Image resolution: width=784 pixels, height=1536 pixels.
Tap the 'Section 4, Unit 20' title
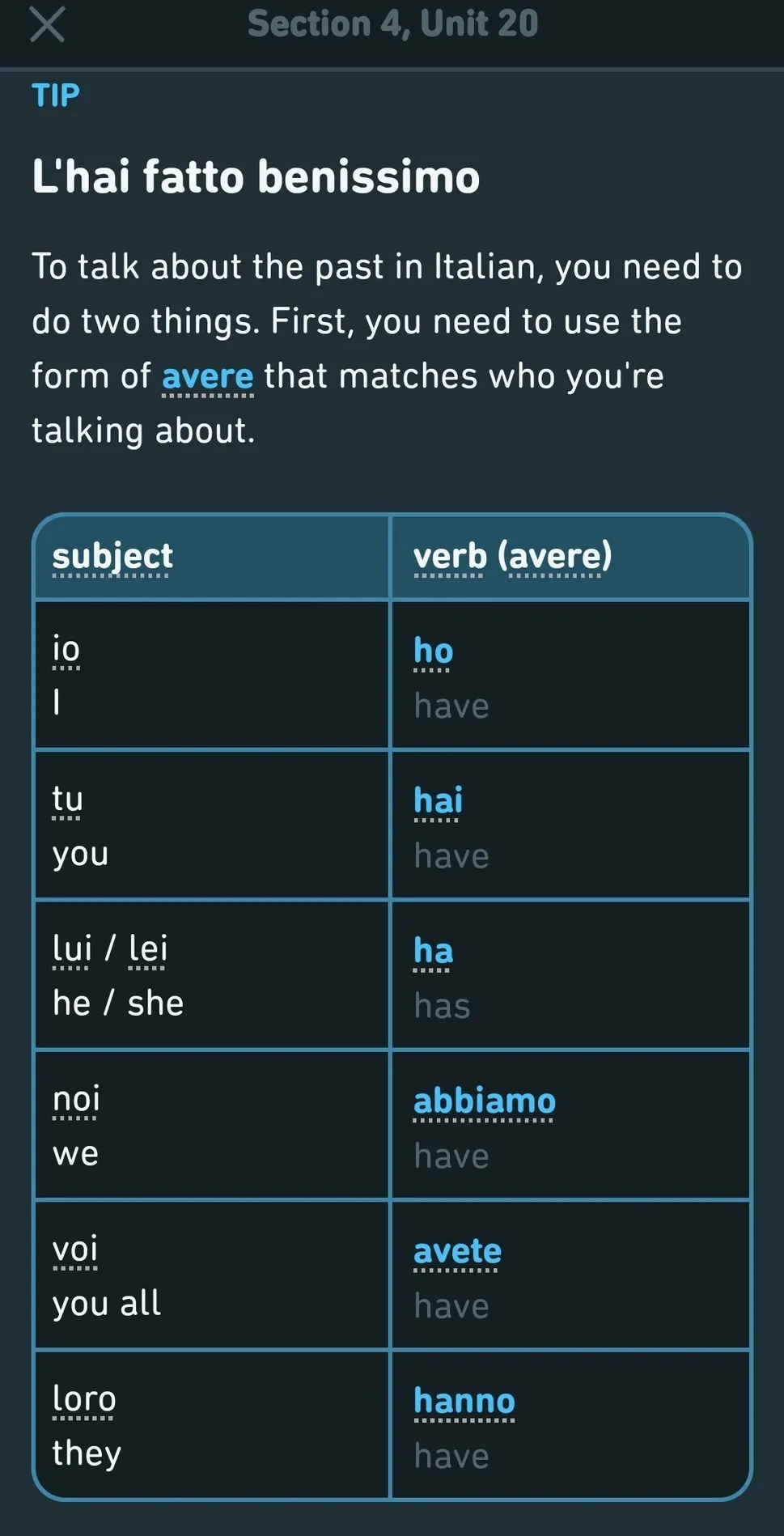point(392,23)
